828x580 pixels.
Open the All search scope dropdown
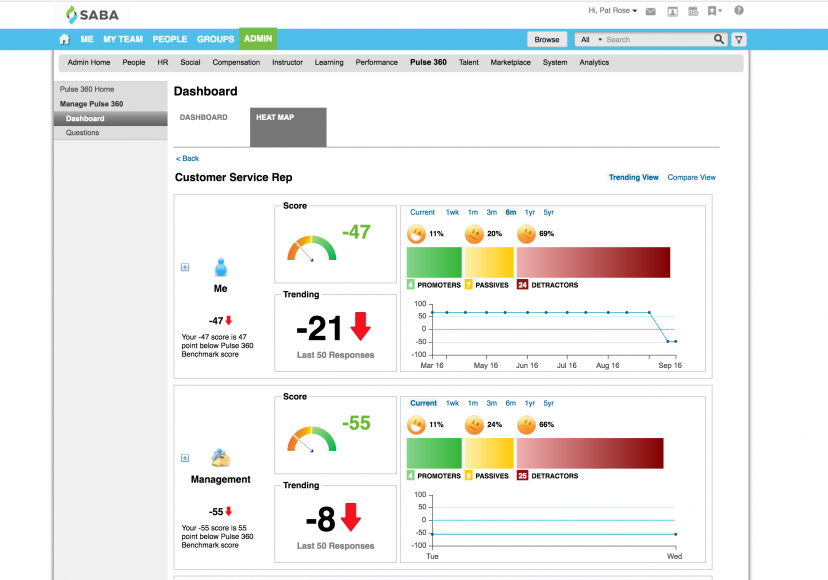(590, 39)
